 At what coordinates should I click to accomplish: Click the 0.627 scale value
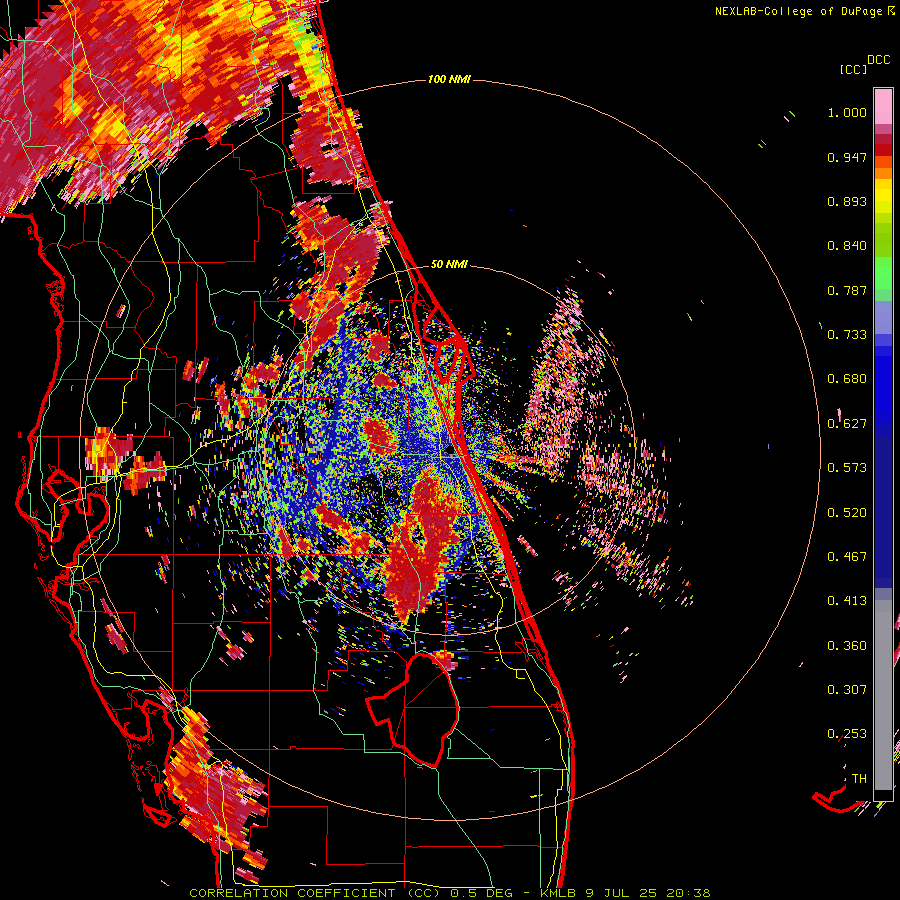point(847,424)
